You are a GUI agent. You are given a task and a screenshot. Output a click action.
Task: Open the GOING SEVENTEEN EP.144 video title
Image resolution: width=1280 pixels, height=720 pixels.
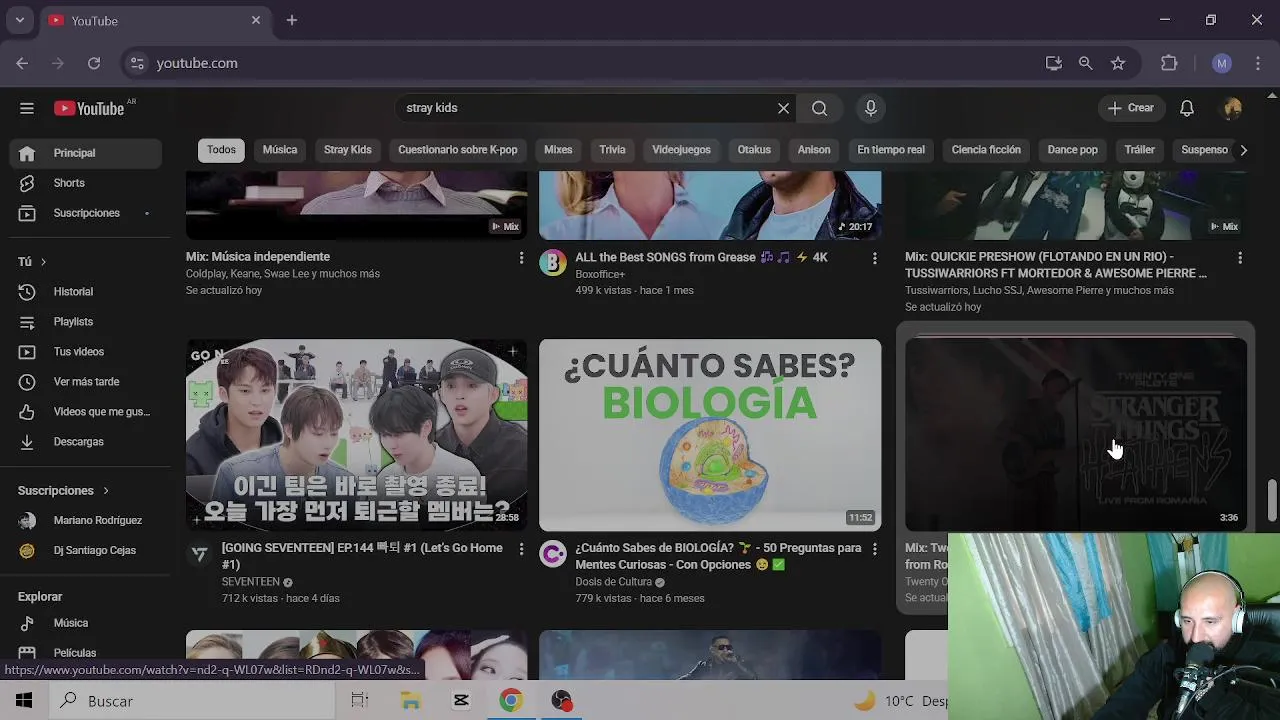362,556
